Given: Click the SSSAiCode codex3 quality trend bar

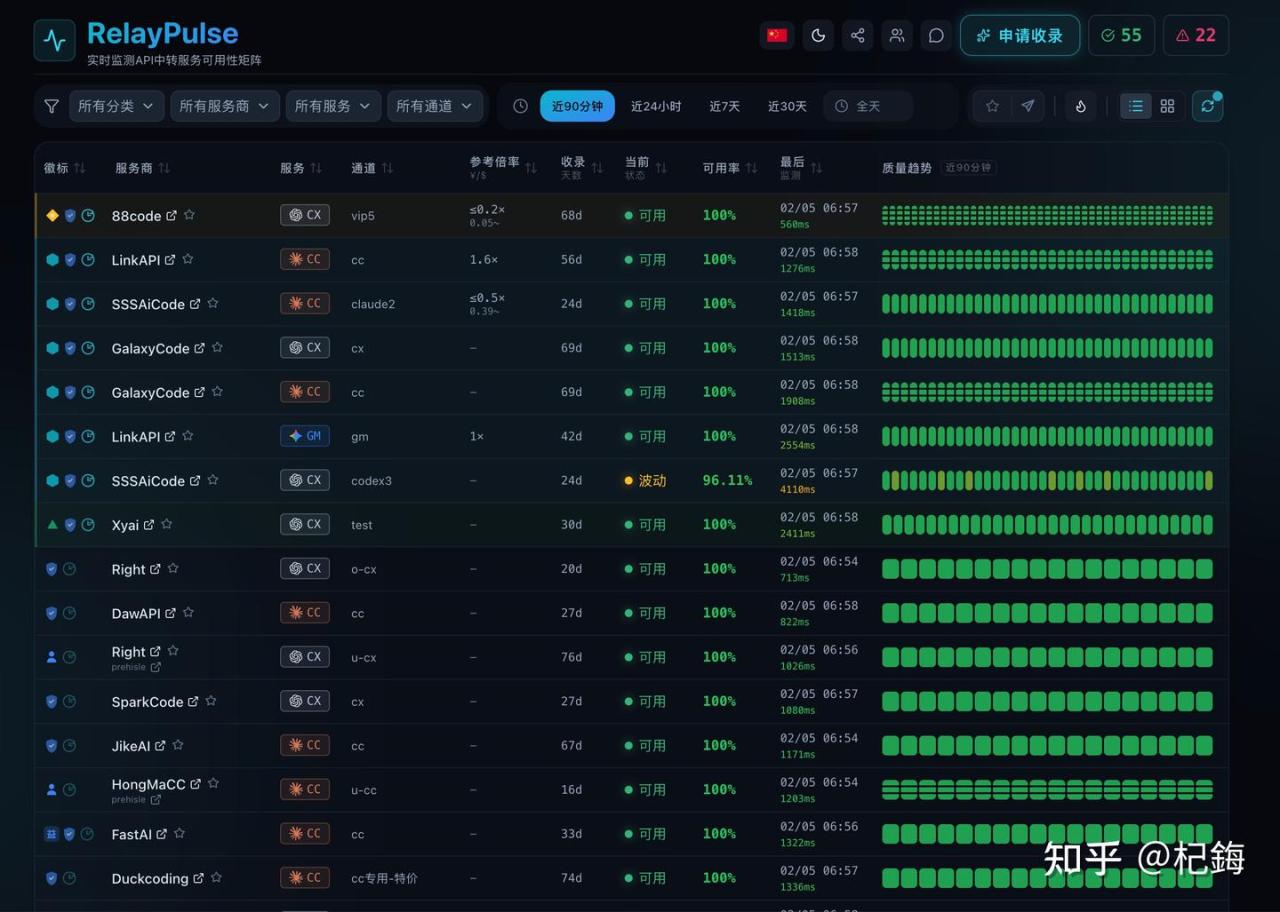Looking at the screenshot, I should pyautogui.click(x=1047, y=481).
